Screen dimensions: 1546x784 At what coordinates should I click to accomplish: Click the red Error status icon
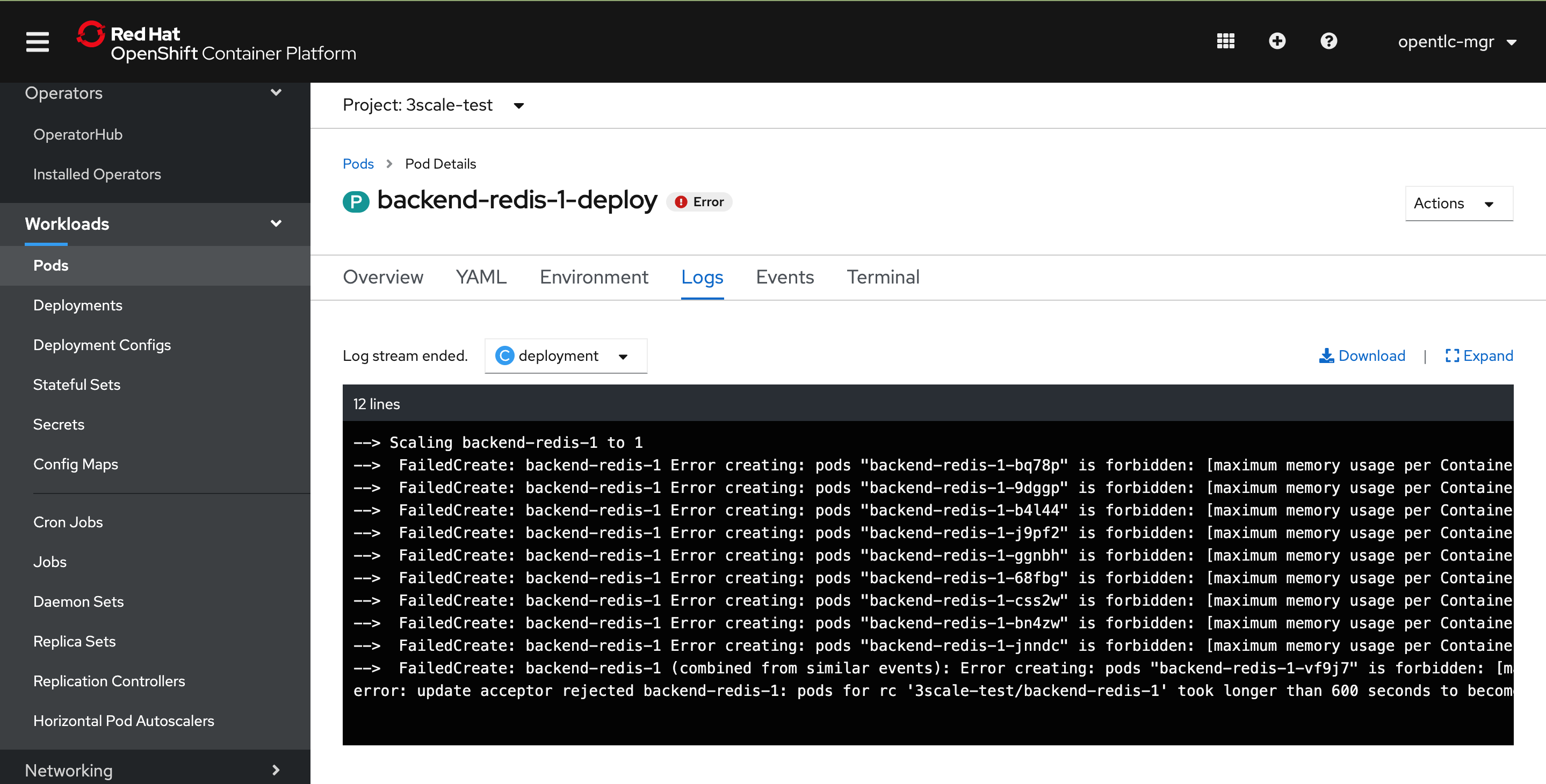pyautogui.click(x=681, y=202)
